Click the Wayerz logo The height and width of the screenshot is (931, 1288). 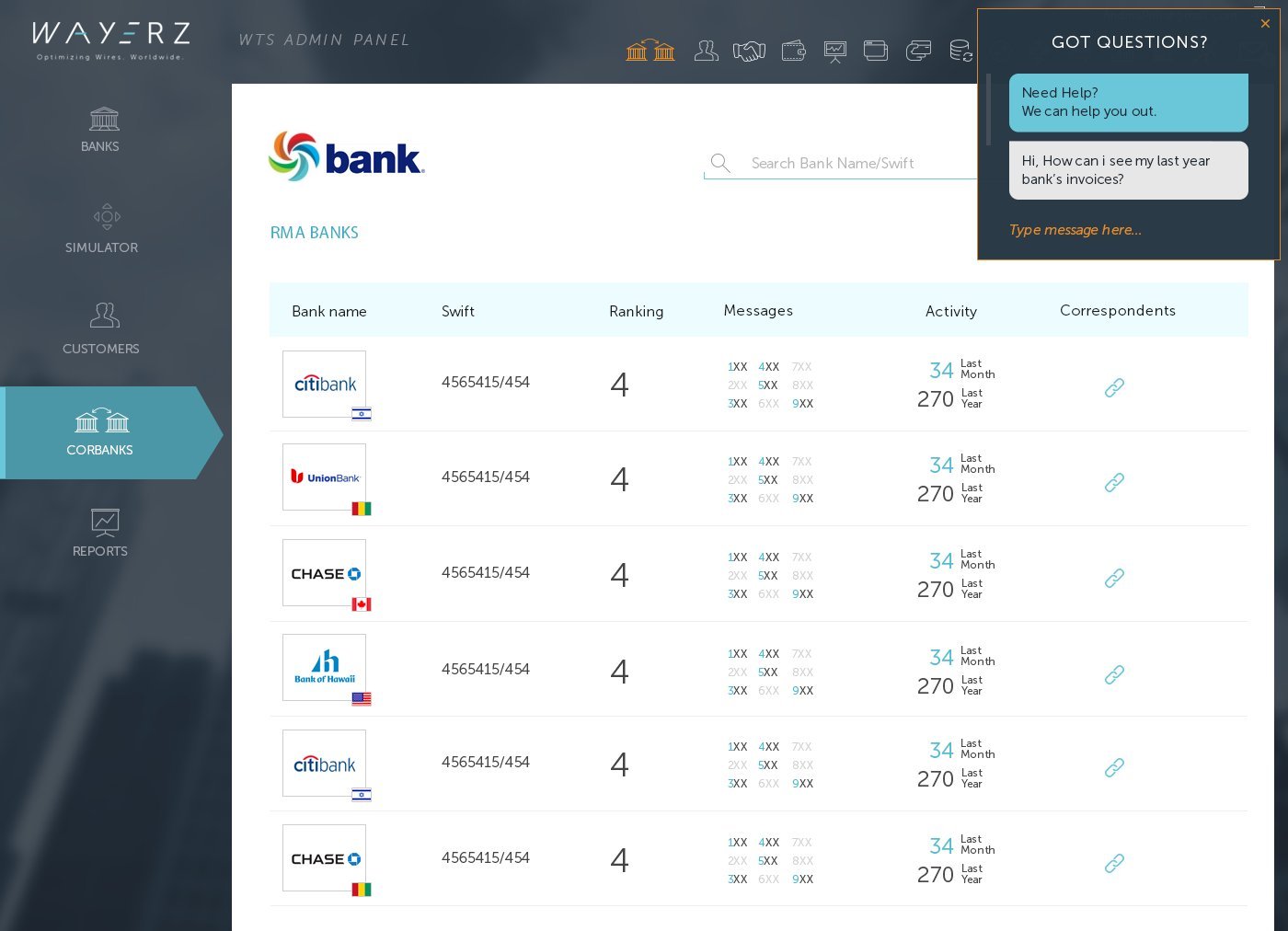pyautogui.click(x=111, y=40)
